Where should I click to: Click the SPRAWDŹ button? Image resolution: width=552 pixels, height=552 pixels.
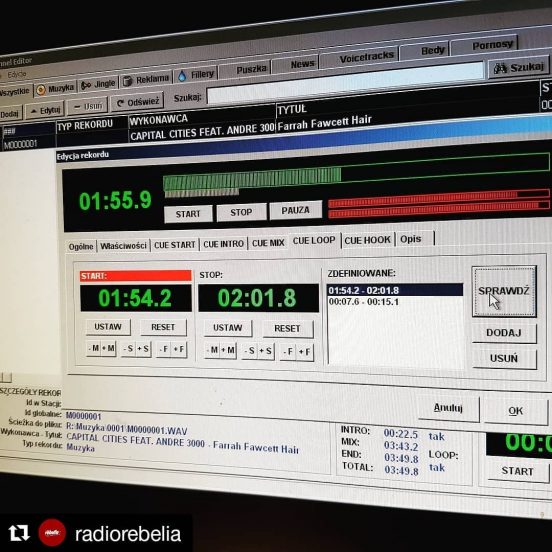coord(504,291)
